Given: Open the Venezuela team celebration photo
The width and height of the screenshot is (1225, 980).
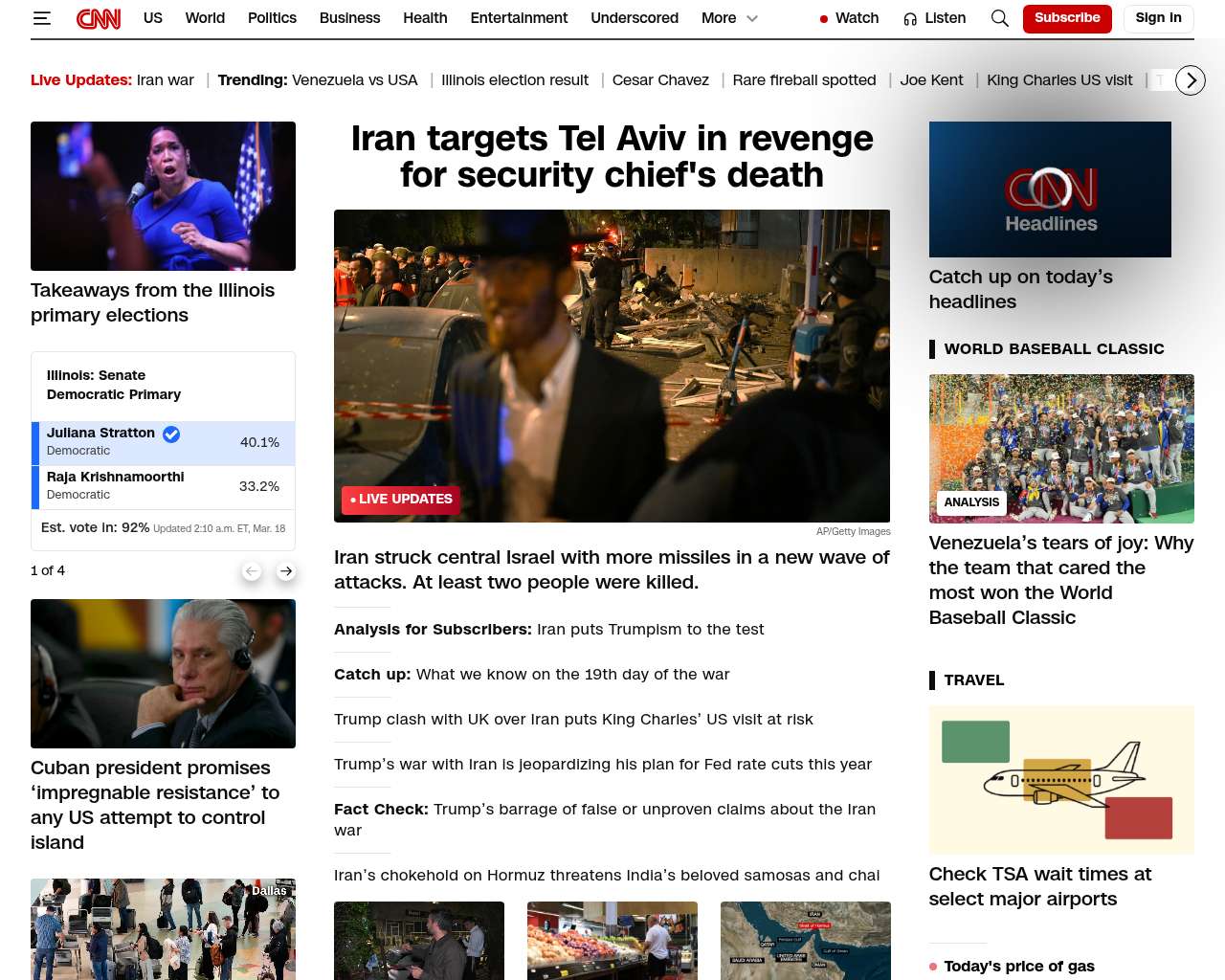Looking at the screenshot, I should click(x=1061, y=449).
